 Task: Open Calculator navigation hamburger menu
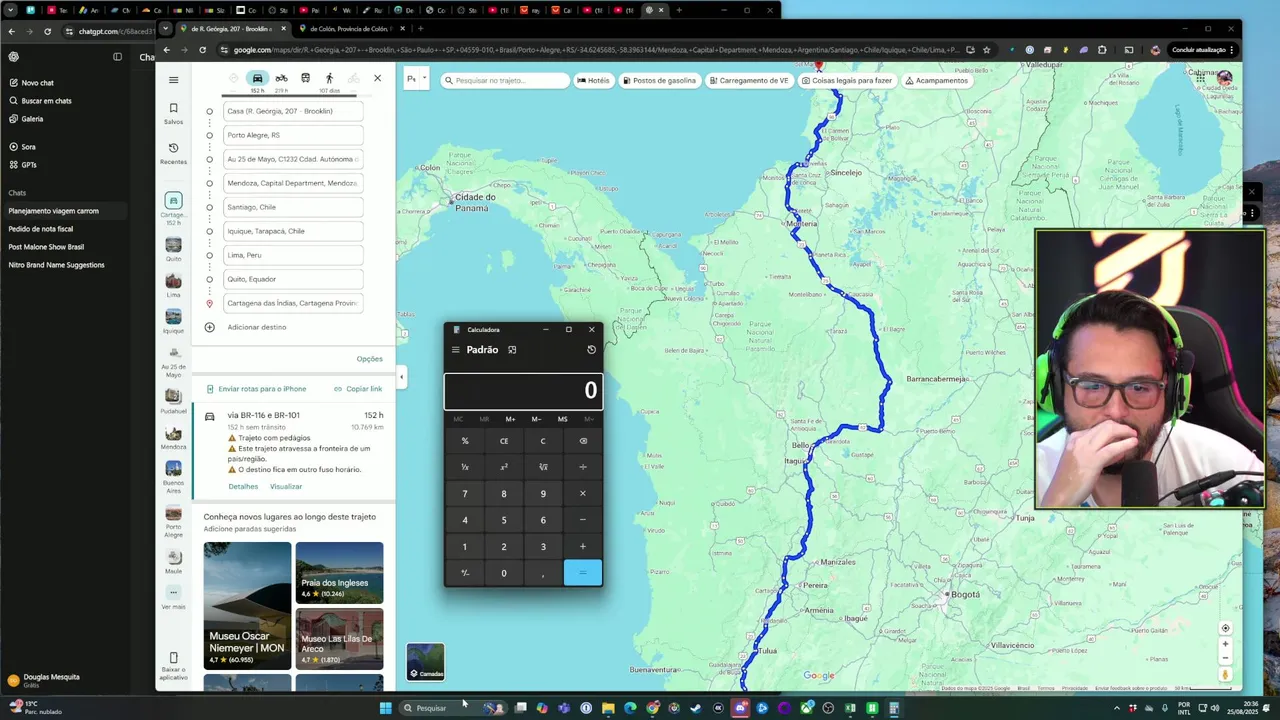[x=455, y=350]
